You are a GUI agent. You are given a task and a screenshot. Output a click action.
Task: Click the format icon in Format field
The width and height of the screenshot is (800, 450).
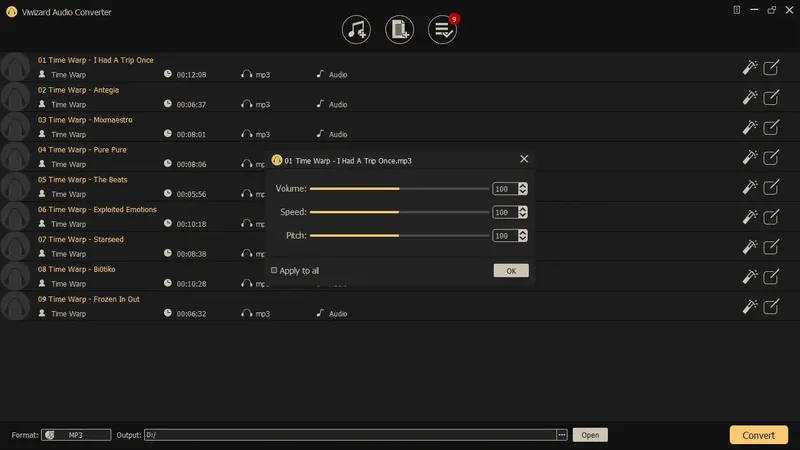tap(49, 435)
